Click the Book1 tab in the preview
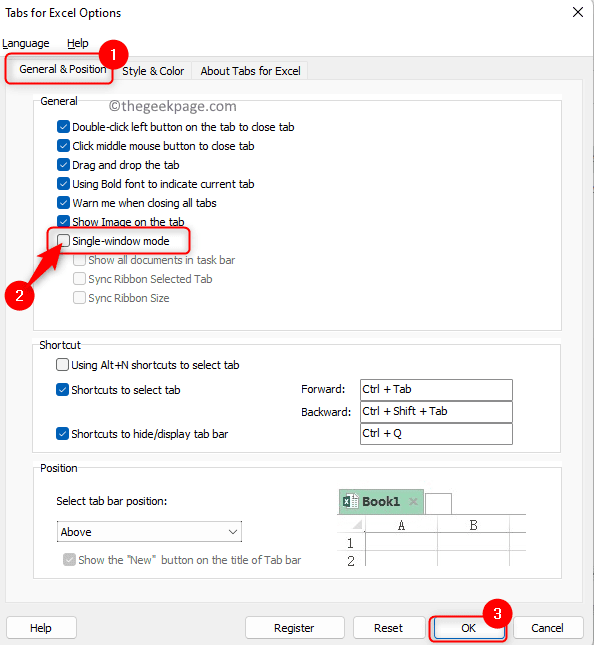The image size is (594, 645). 381,501
